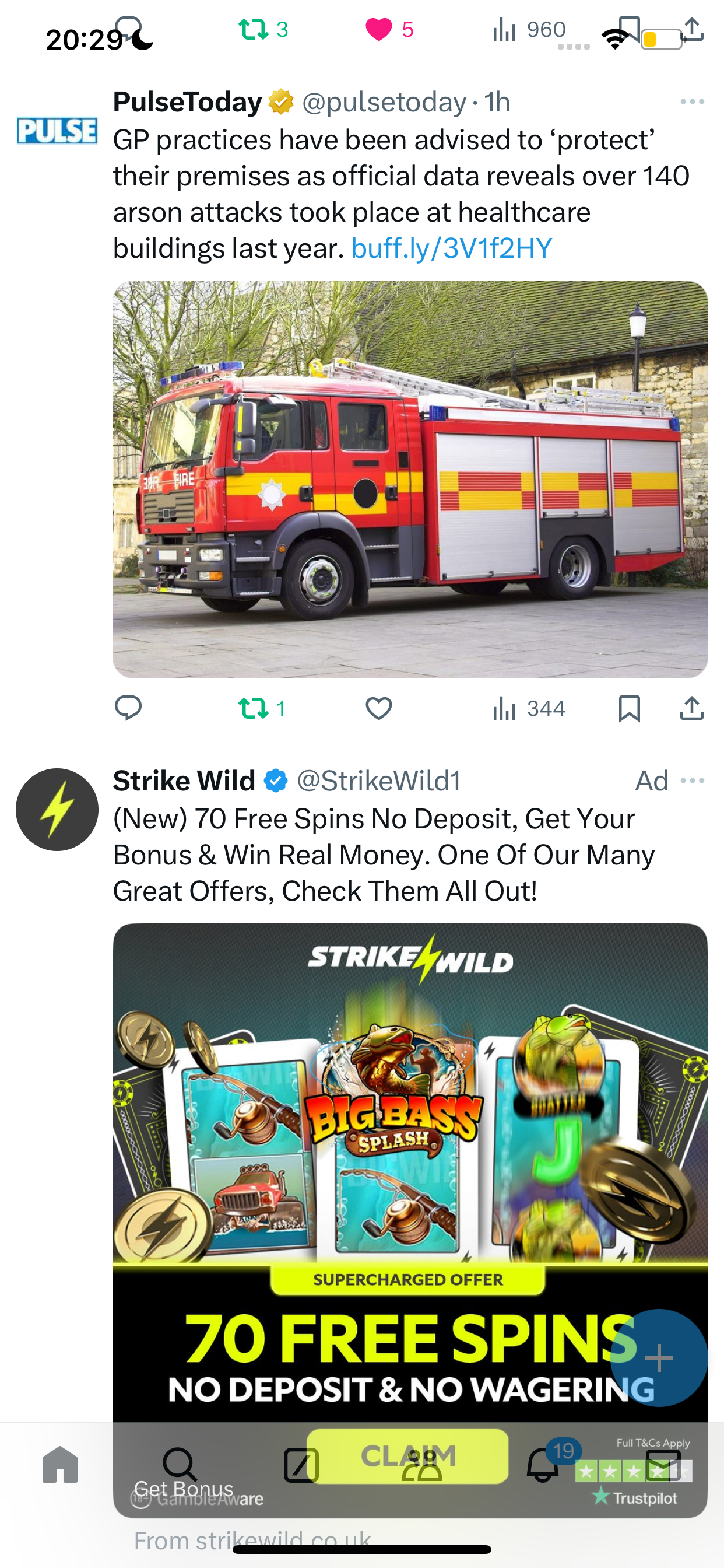Like the PulseToday post

coord(378,709)
